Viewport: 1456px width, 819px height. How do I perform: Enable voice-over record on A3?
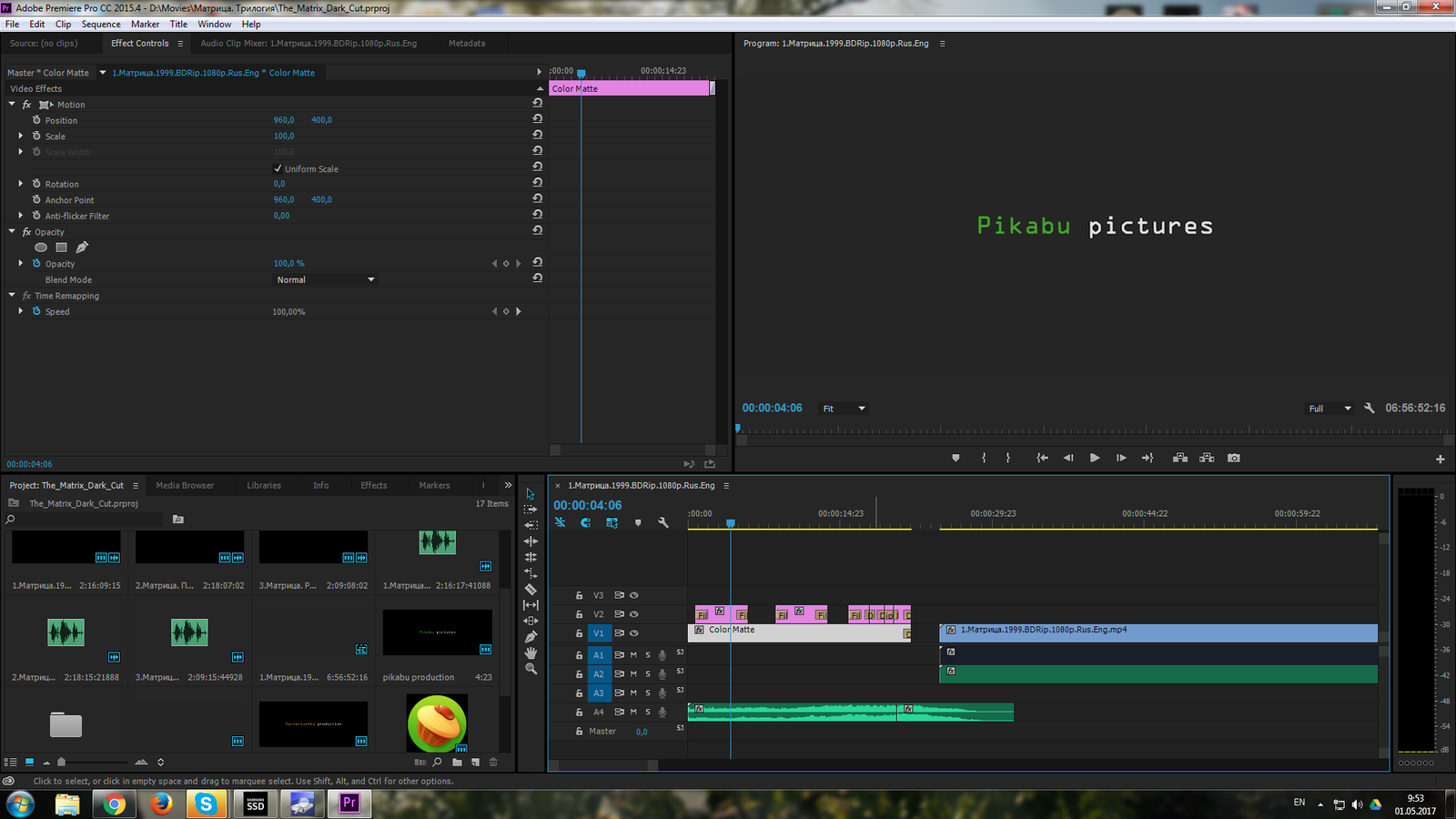(x=662, y=693)
